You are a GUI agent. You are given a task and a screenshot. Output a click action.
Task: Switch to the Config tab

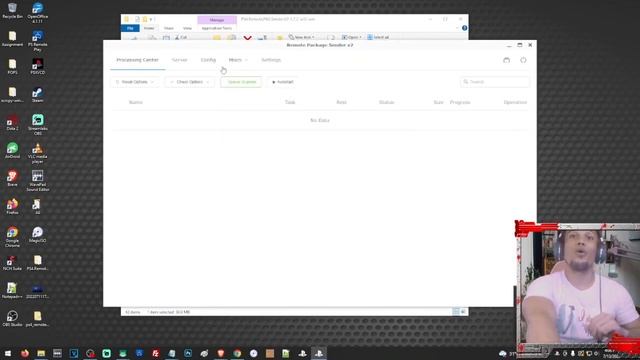(208, 60)
